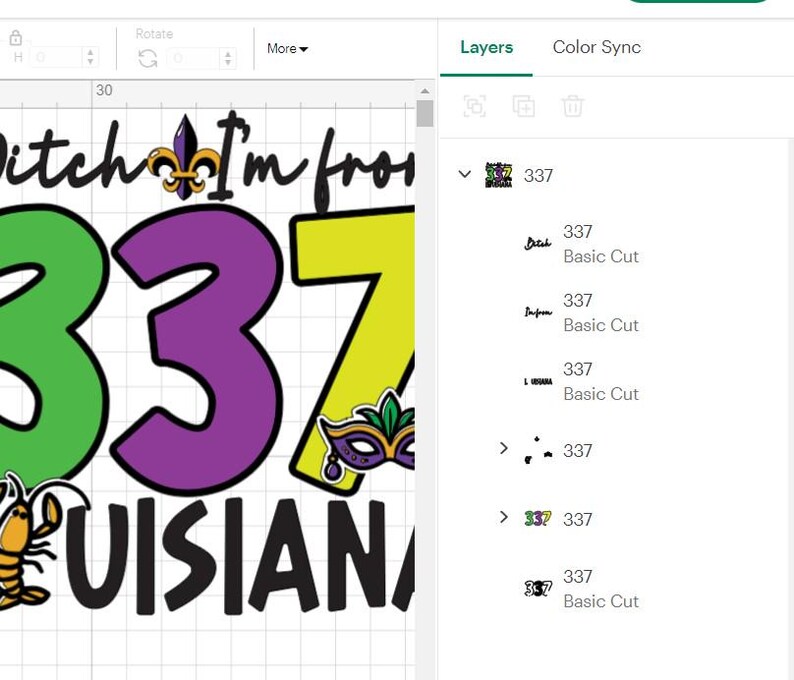This screenshot has height=680, width=794.
Task: Click the Delete trash icon
Action: [573, 106]
